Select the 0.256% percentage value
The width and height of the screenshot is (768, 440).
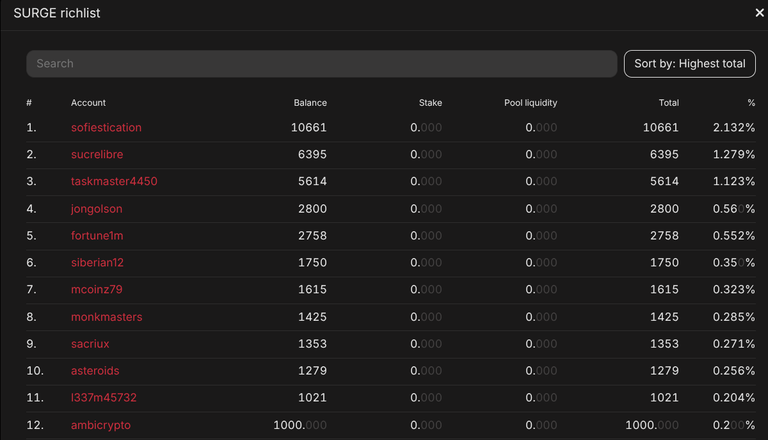pos(734,371)
